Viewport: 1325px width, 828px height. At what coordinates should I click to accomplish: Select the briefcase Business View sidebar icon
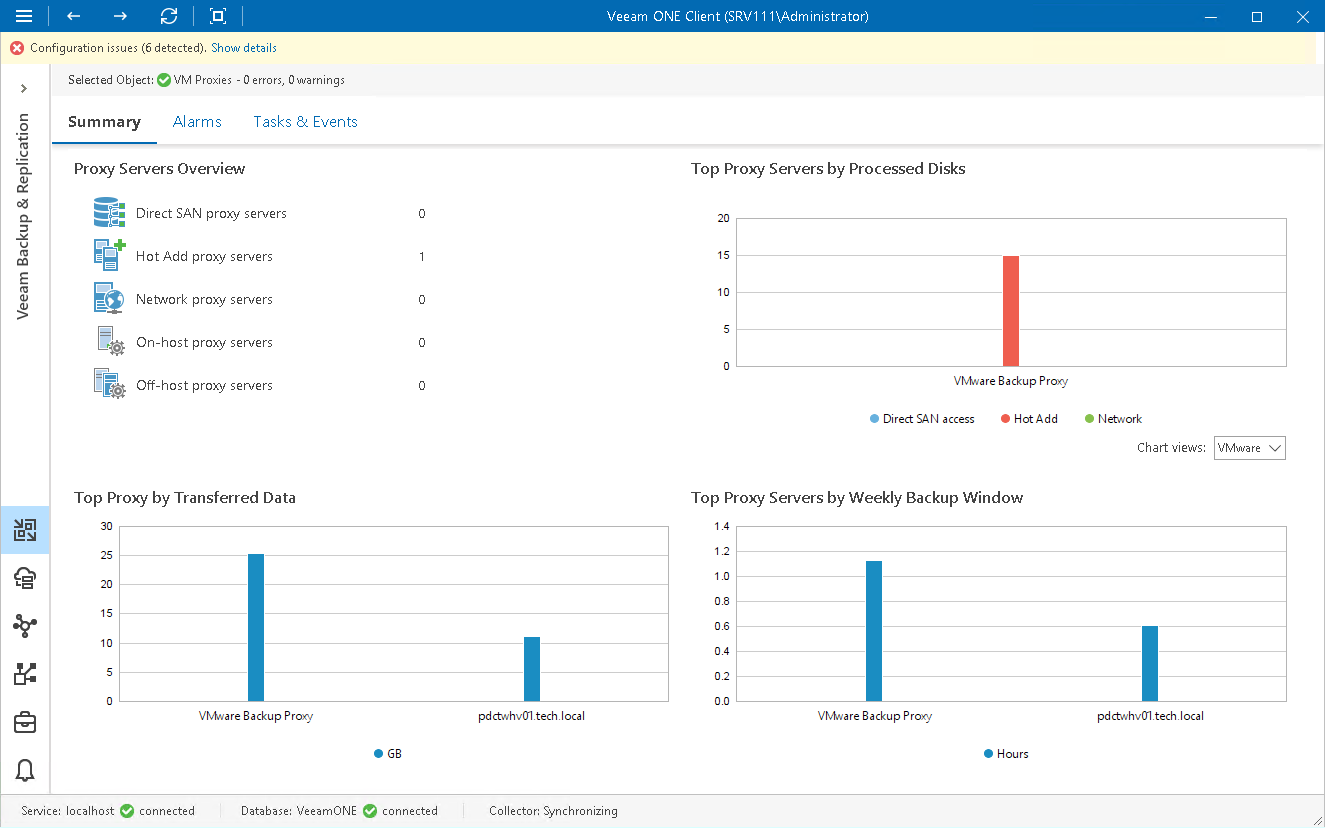[x=25, y=722]
